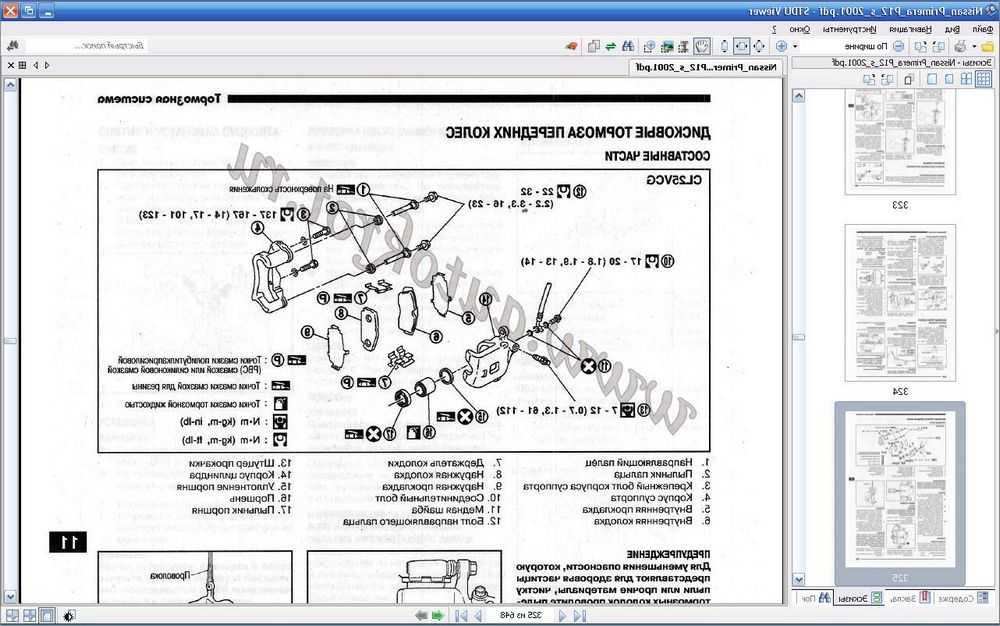This screenshot has height=626, width=1000.
Task: Close the current document tab with X
Action: click(10, 65)
